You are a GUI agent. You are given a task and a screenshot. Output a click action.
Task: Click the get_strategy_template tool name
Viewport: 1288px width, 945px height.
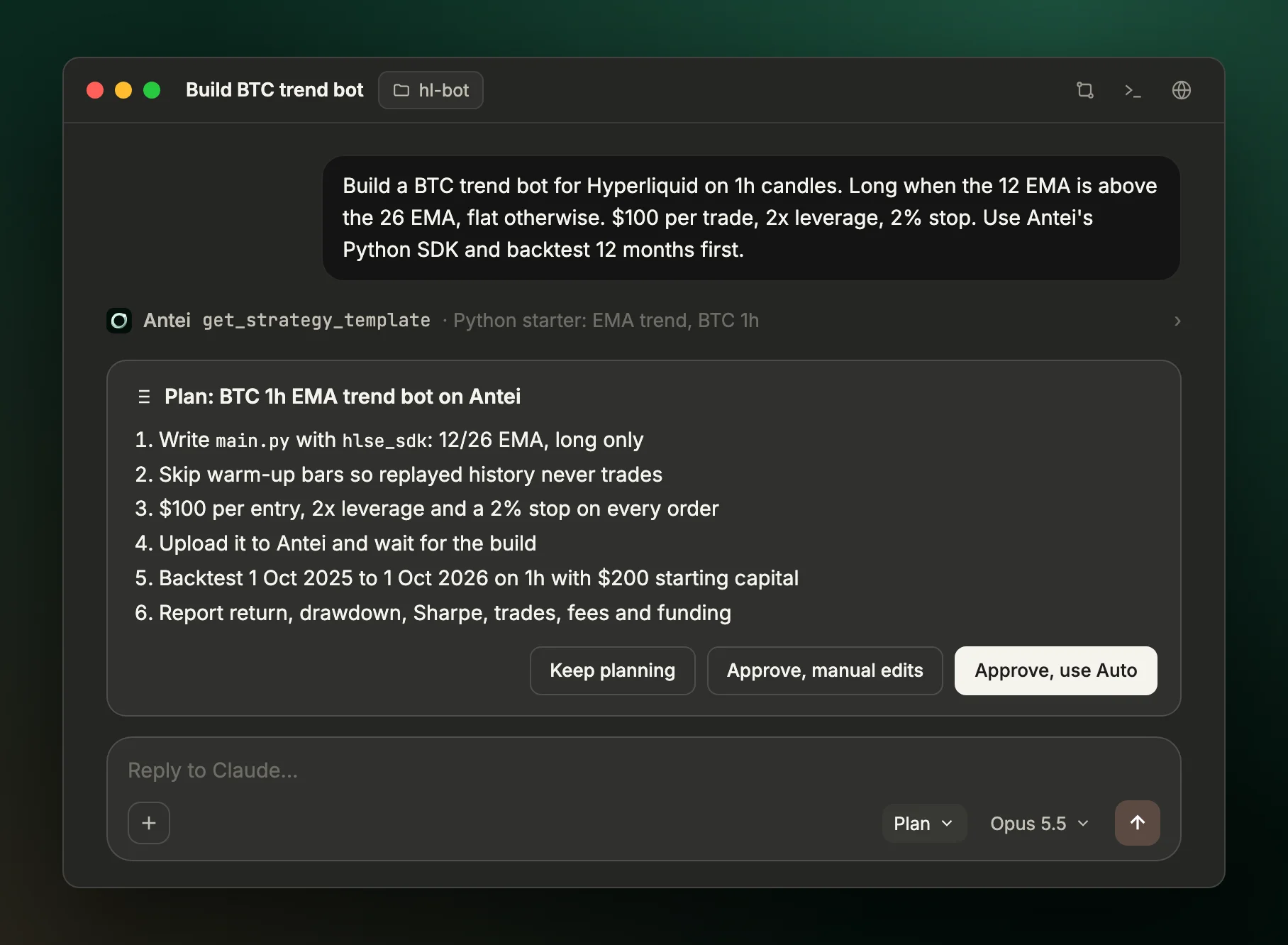click(x=316, y=321)
